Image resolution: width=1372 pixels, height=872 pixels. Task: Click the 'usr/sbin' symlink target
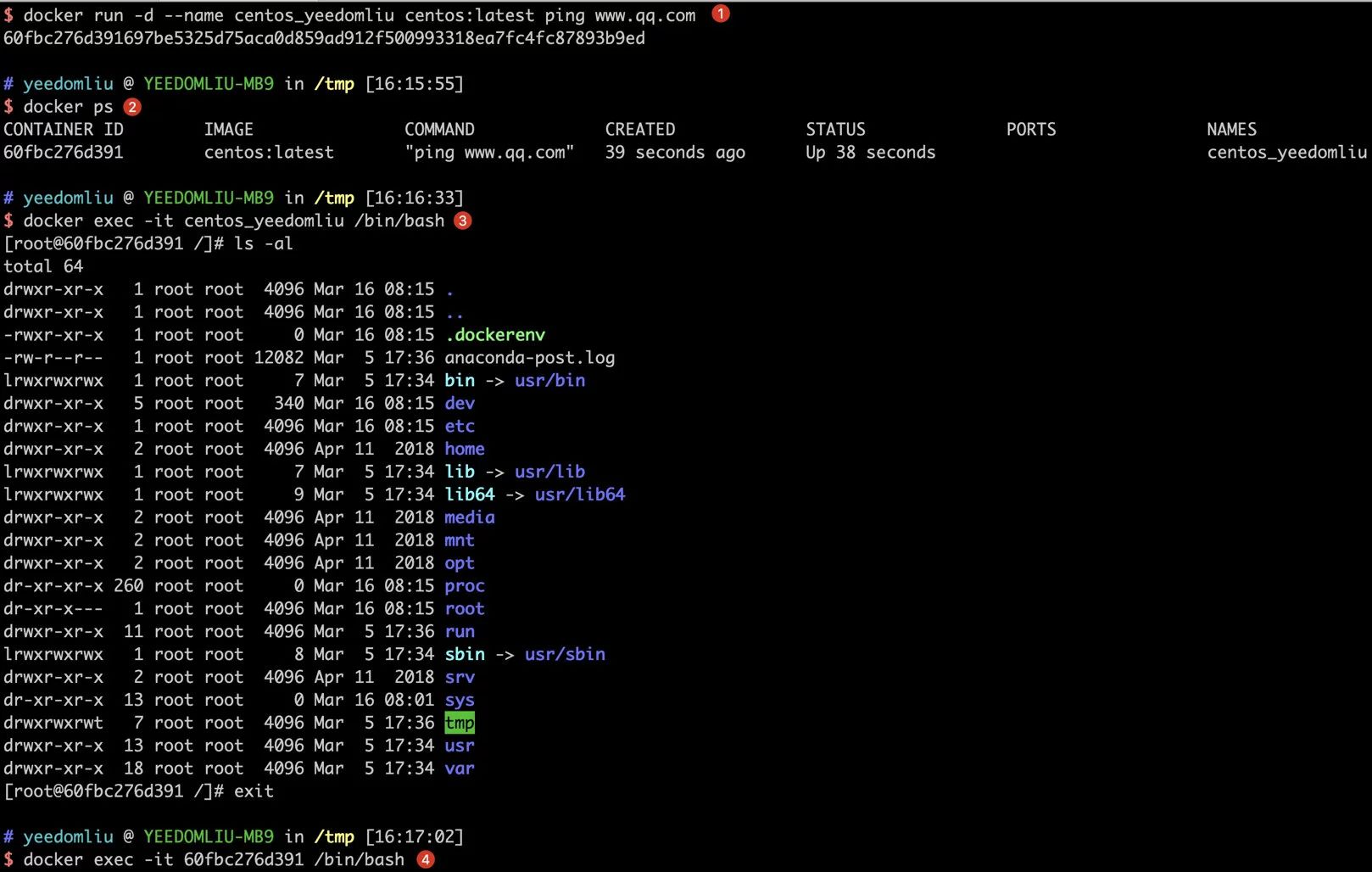tap(565, 655)
